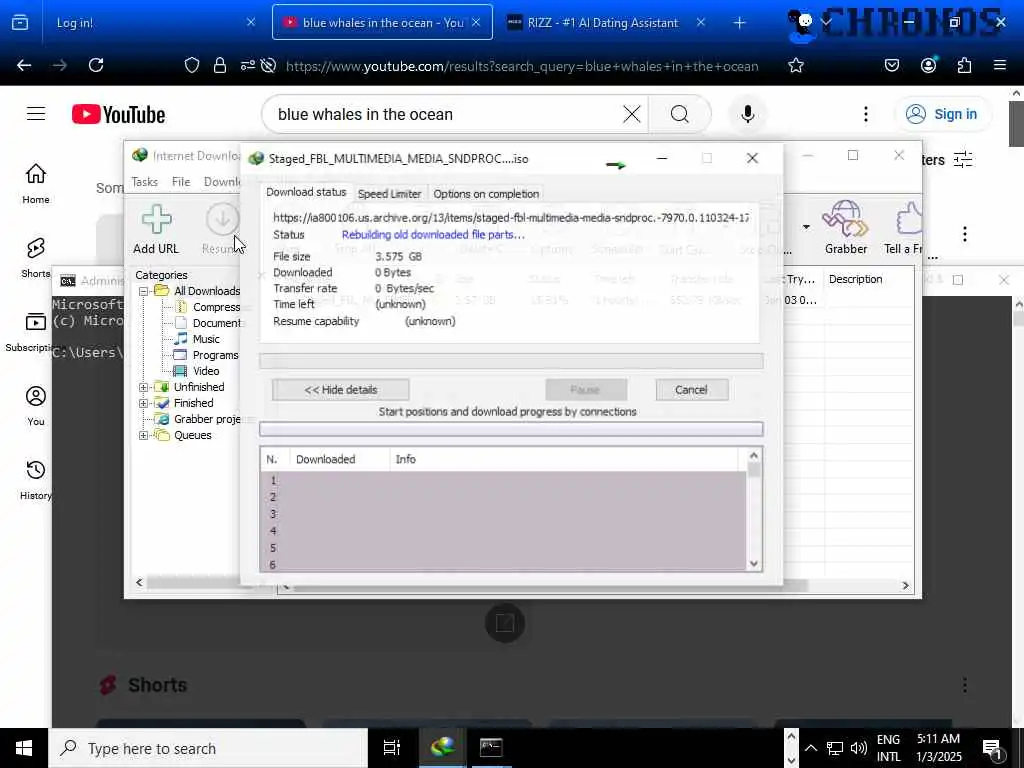Open the Grabber tool in IDM
The height and width of the screenshot is (768, 1024).
pos(846,229)
